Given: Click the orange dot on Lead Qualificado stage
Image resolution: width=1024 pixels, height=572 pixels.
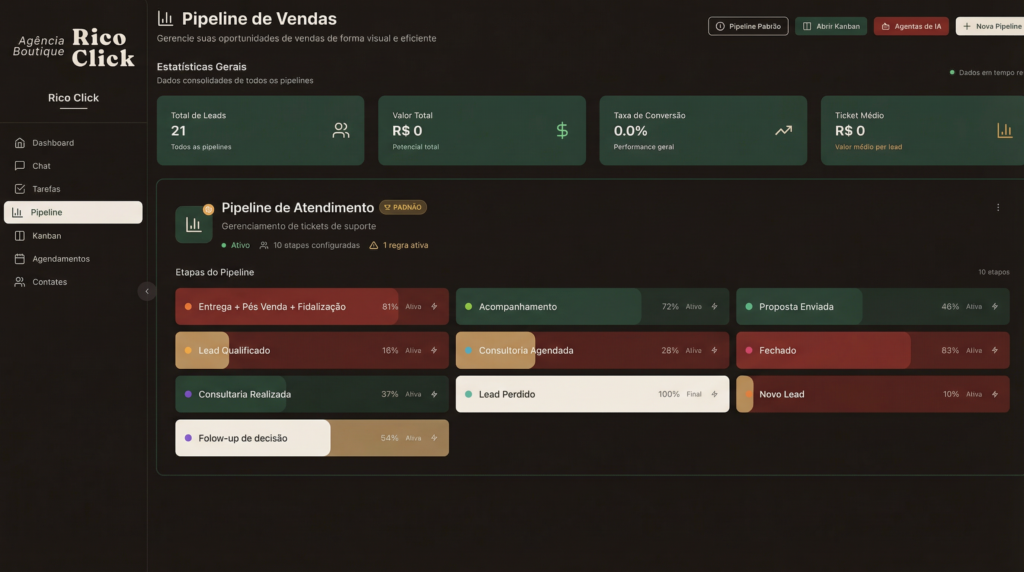Looking at the screenshot, I should pyautogui.click(x=188, y=351).
